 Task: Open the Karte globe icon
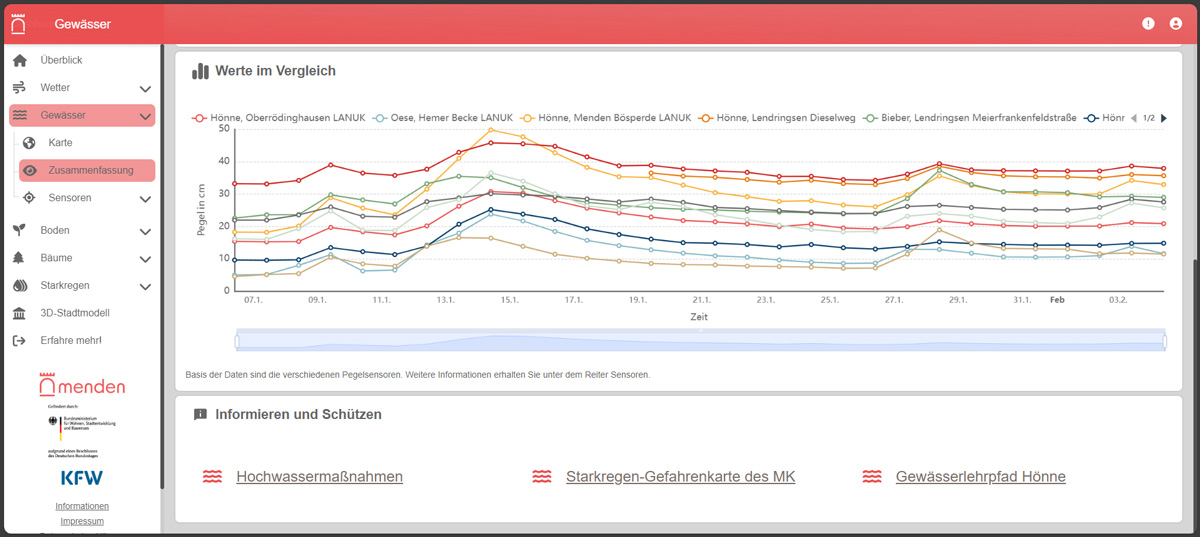[x=30, y=143]
